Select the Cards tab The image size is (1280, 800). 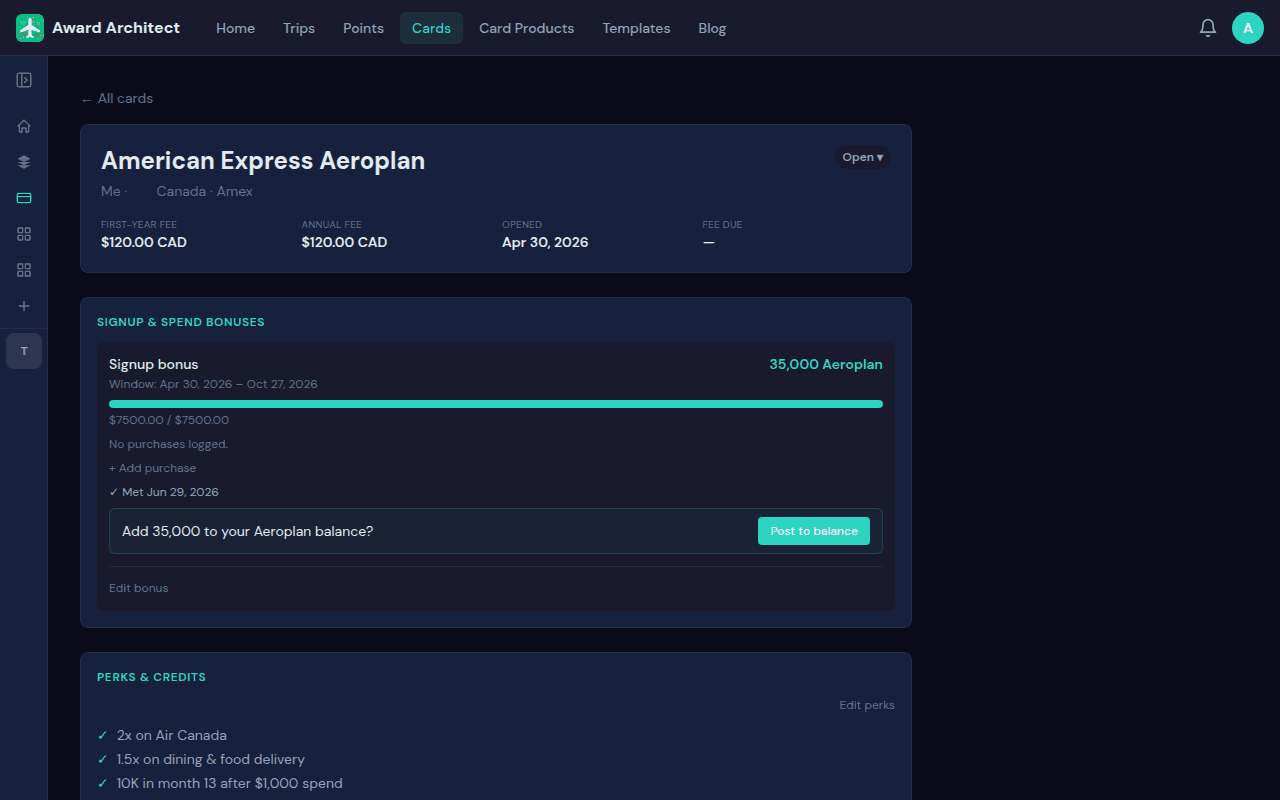[x=431, y=28]
